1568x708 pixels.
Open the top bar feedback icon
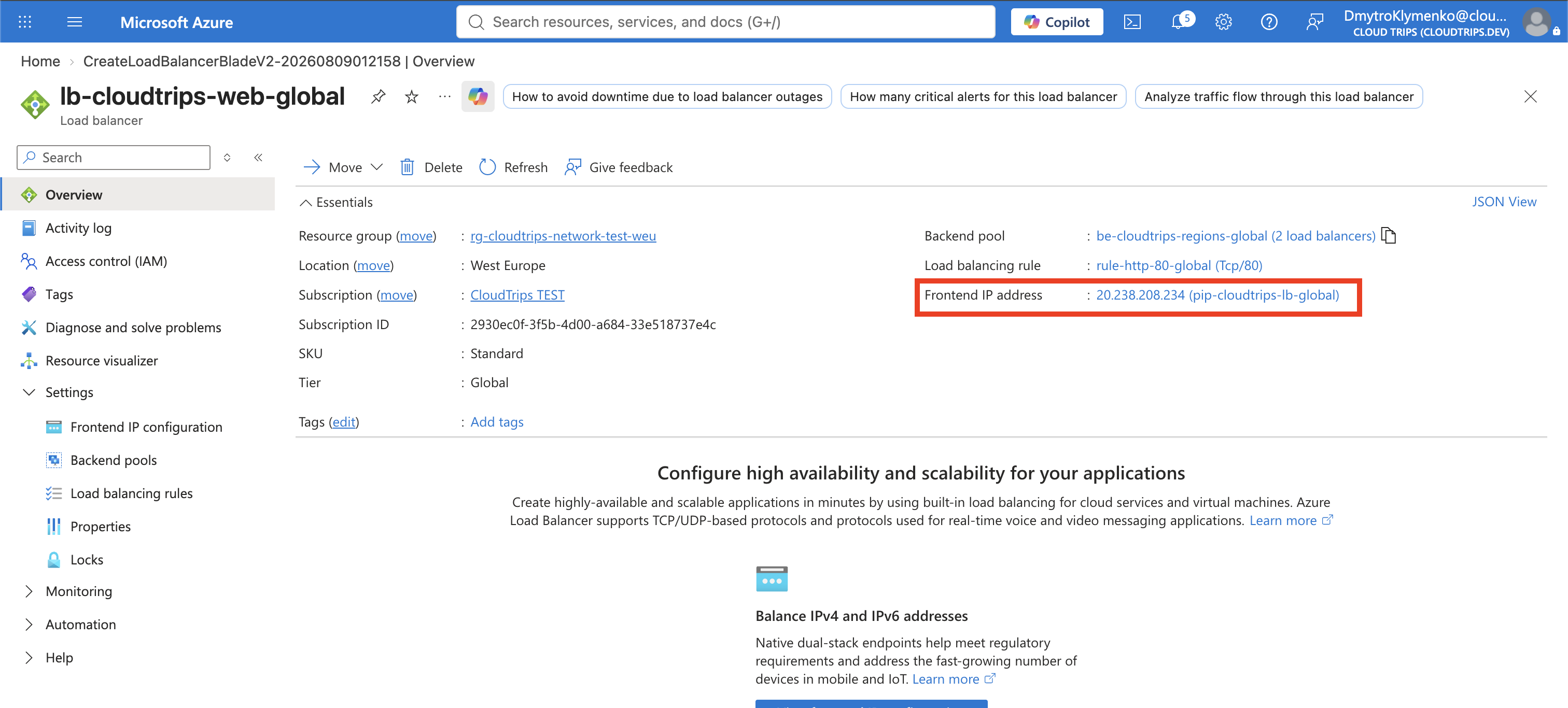1315,22
